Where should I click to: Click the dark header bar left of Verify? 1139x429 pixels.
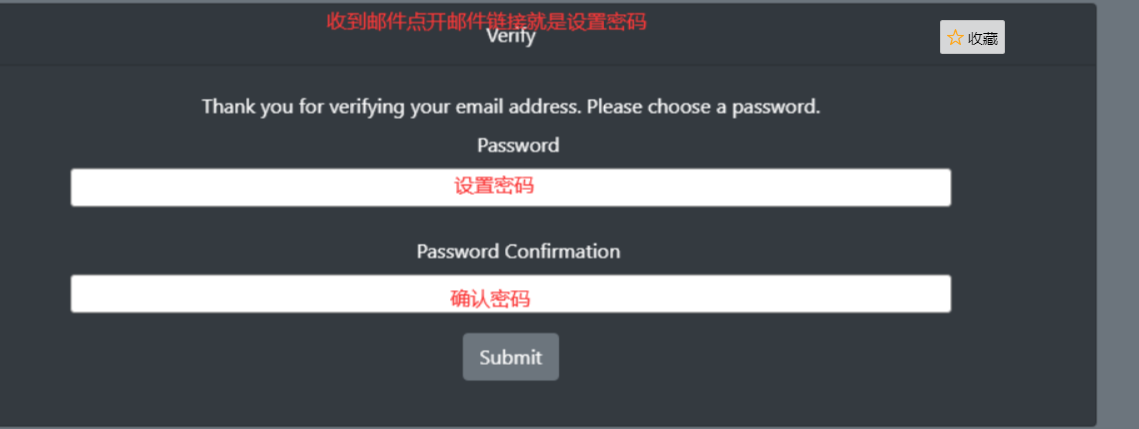point(218,35)
